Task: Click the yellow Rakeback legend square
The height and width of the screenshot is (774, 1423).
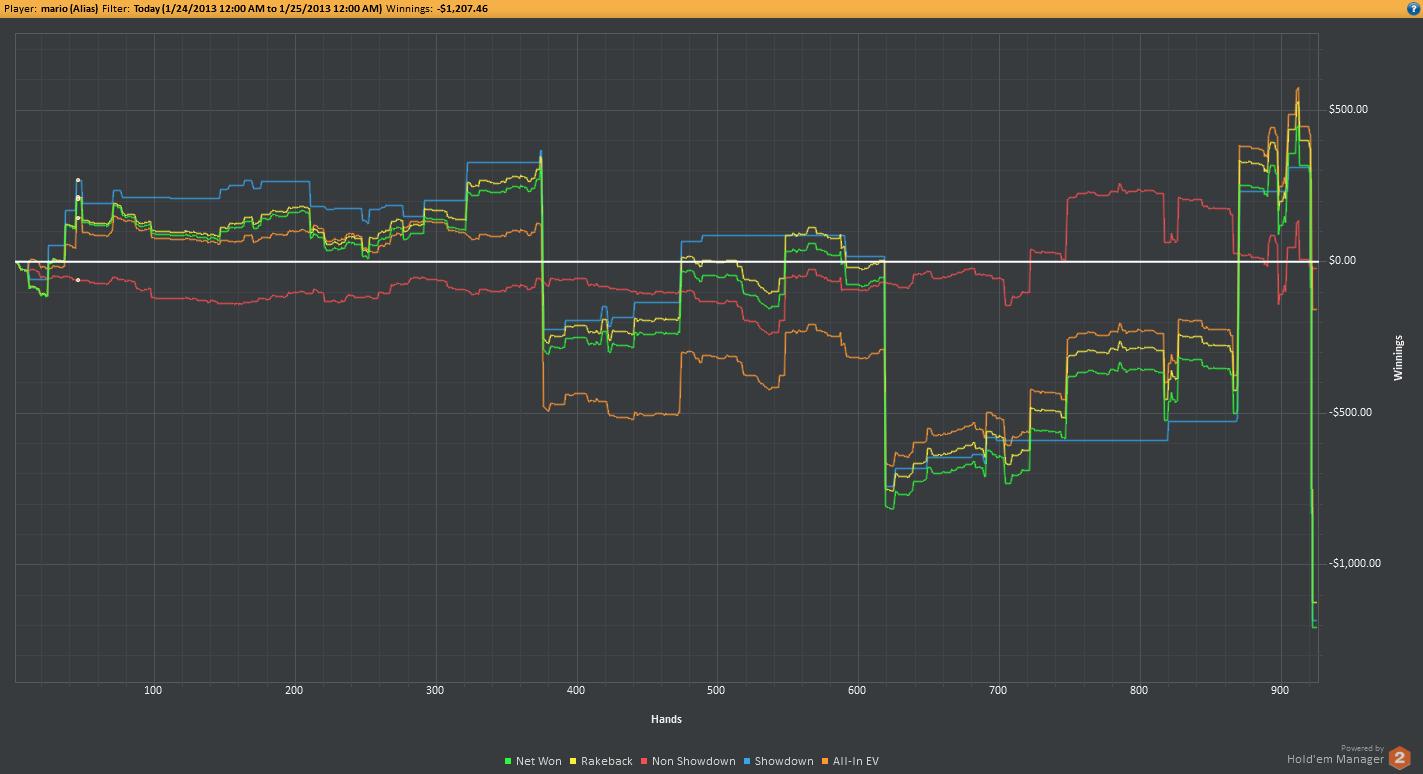Action: point(574,762)
